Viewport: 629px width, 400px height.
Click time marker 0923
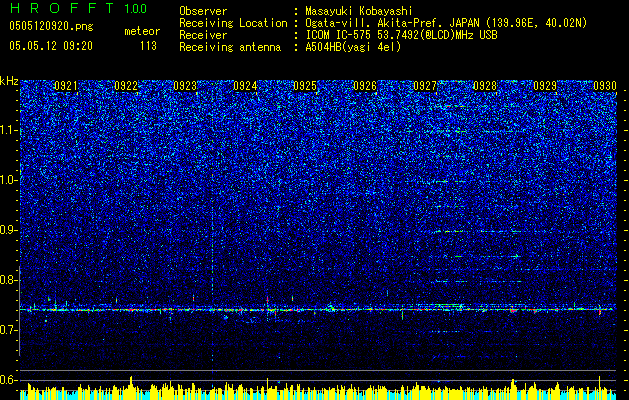185,86
